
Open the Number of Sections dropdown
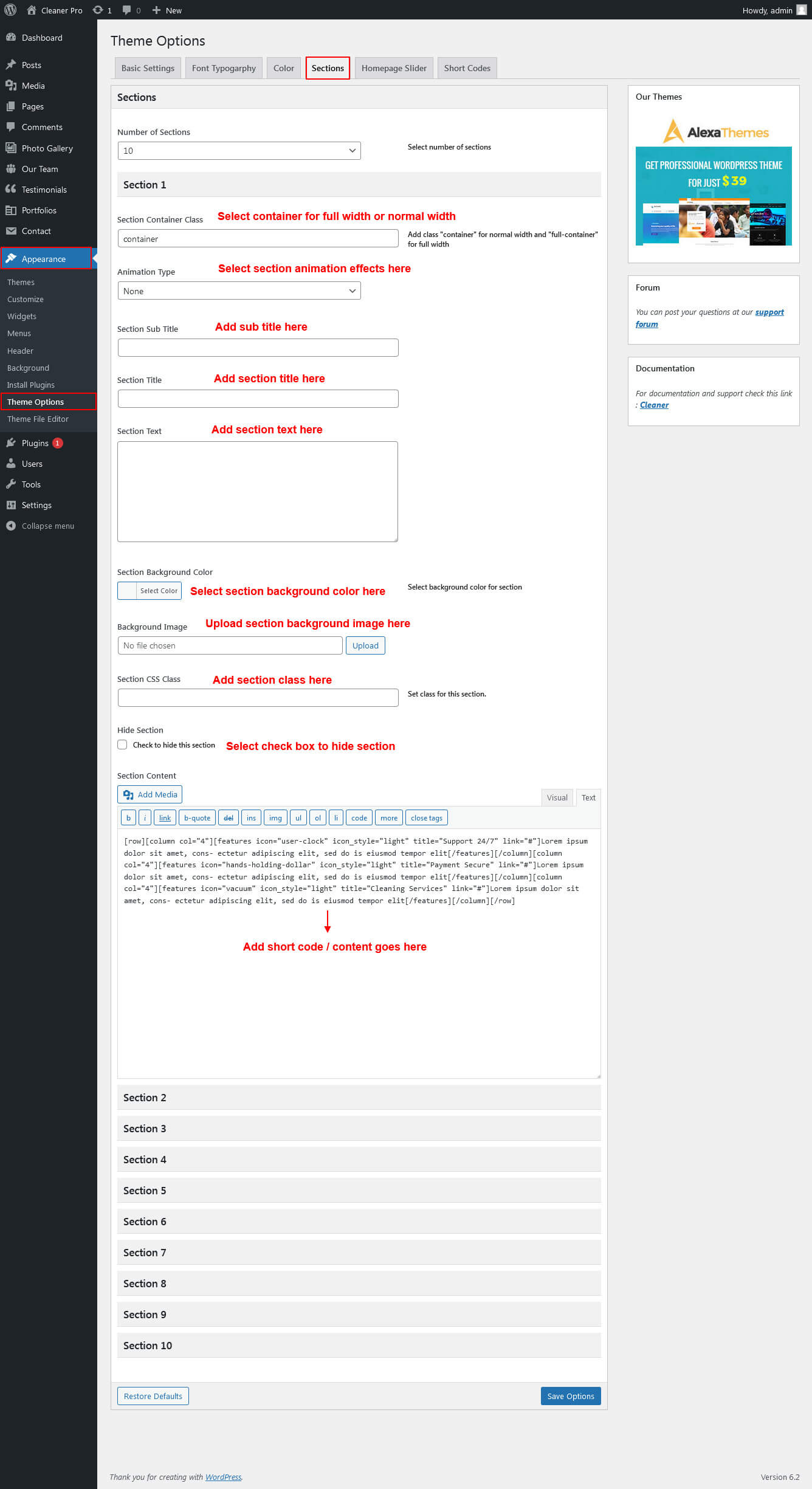coord(239,151)
